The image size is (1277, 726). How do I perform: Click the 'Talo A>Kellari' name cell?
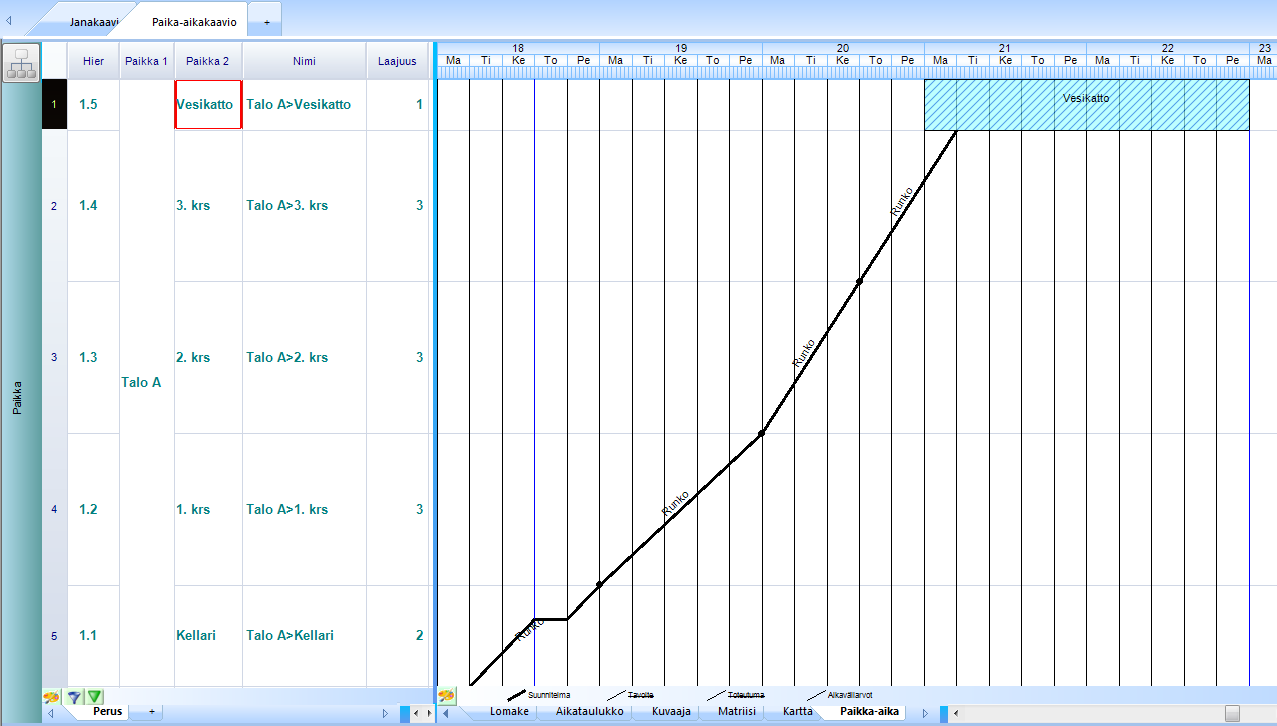pos(304,636)
